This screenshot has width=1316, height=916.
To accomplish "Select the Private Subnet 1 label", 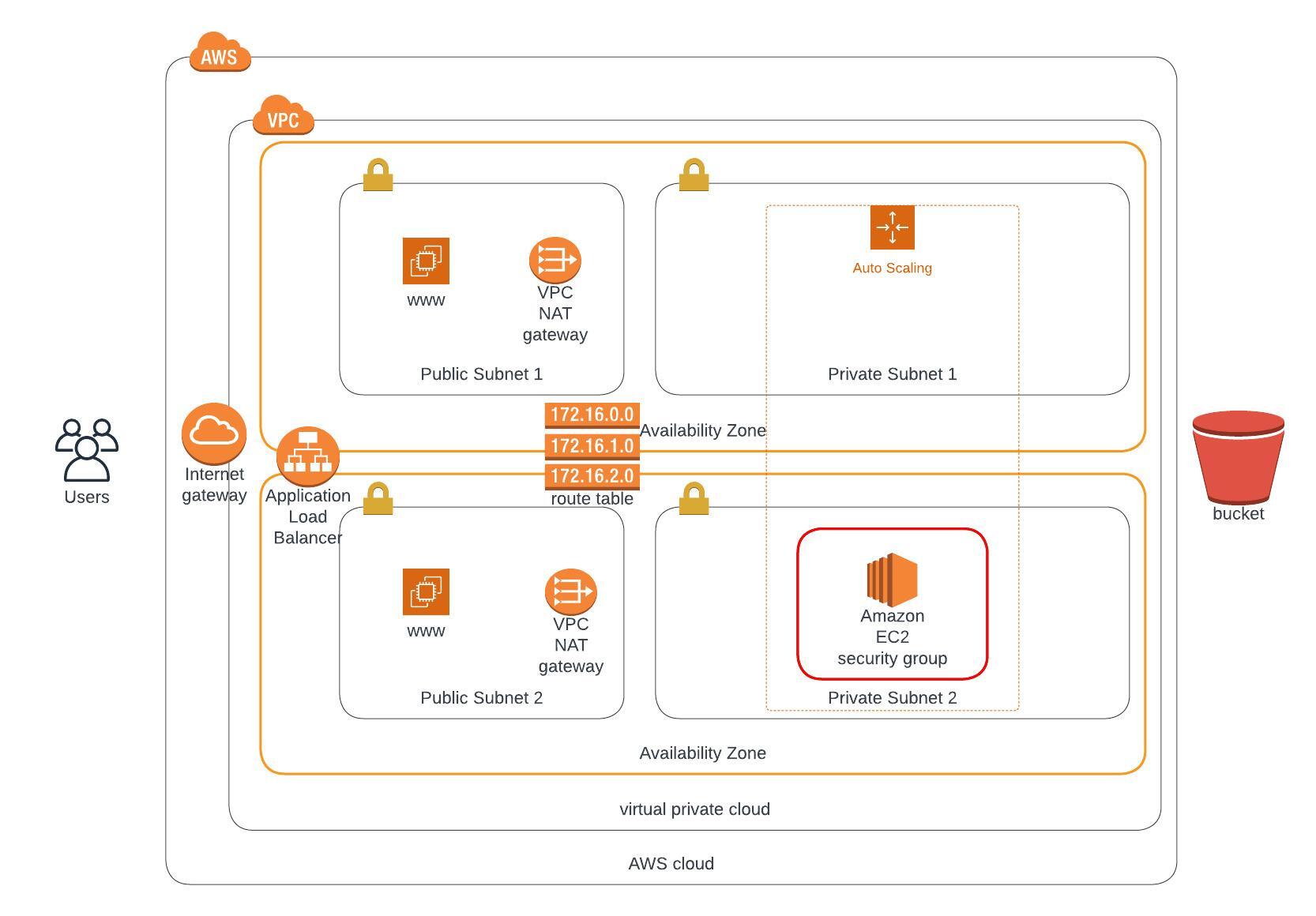I will pyautogui.click(x=892, y=374).
